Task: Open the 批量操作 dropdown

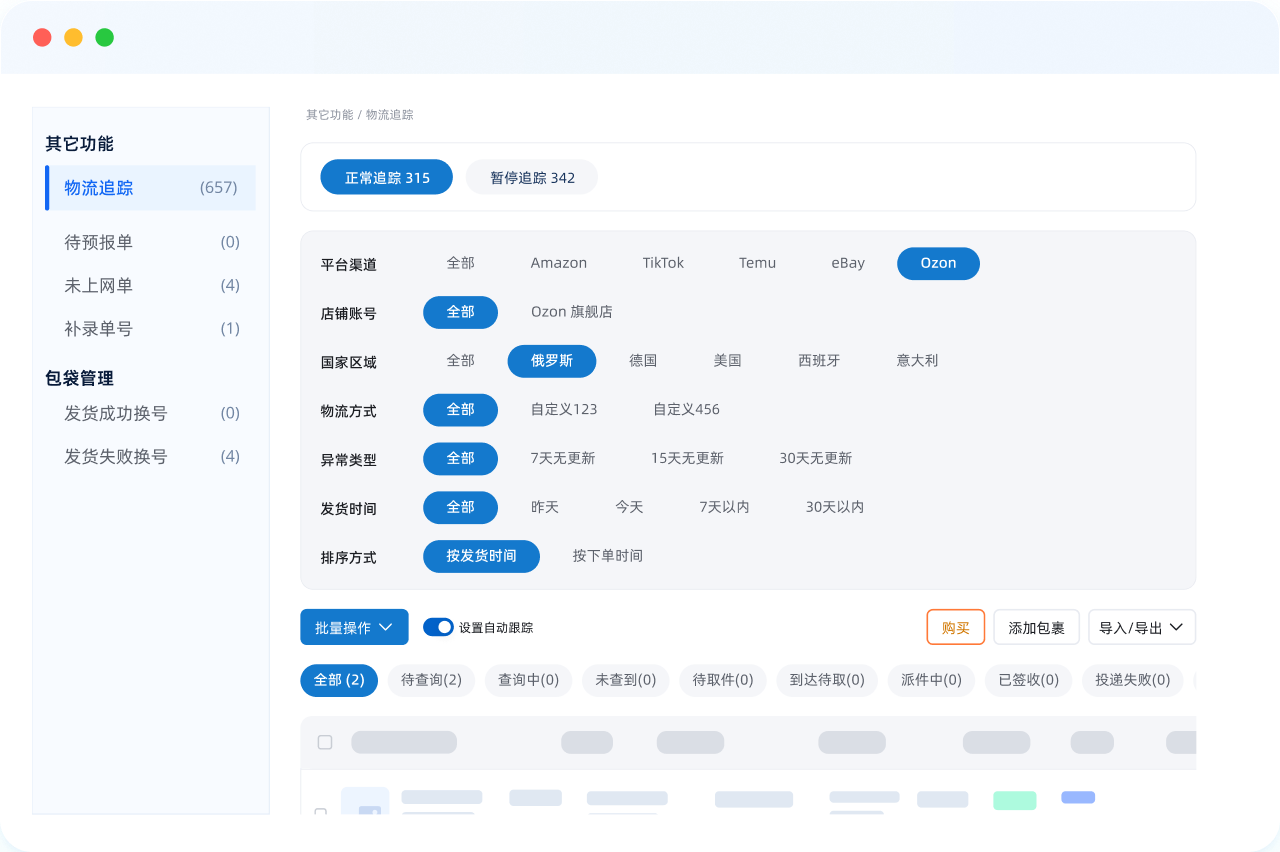Action: pyautogui.click(x=354, y=627)
